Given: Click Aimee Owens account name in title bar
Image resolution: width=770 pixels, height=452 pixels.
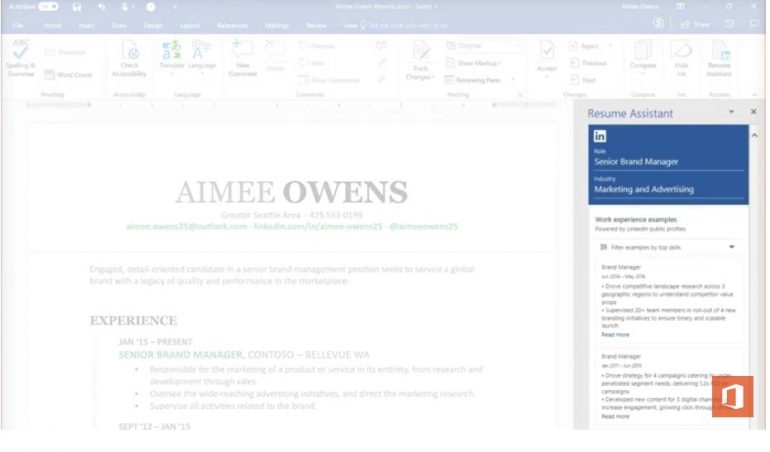Looking at the screenshot, I should click(640, 6).
